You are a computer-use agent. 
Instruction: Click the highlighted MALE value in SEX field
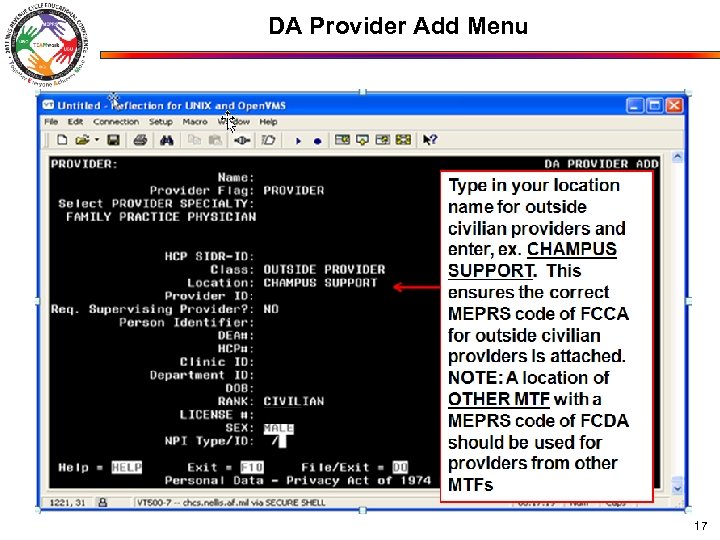point(279,428)
